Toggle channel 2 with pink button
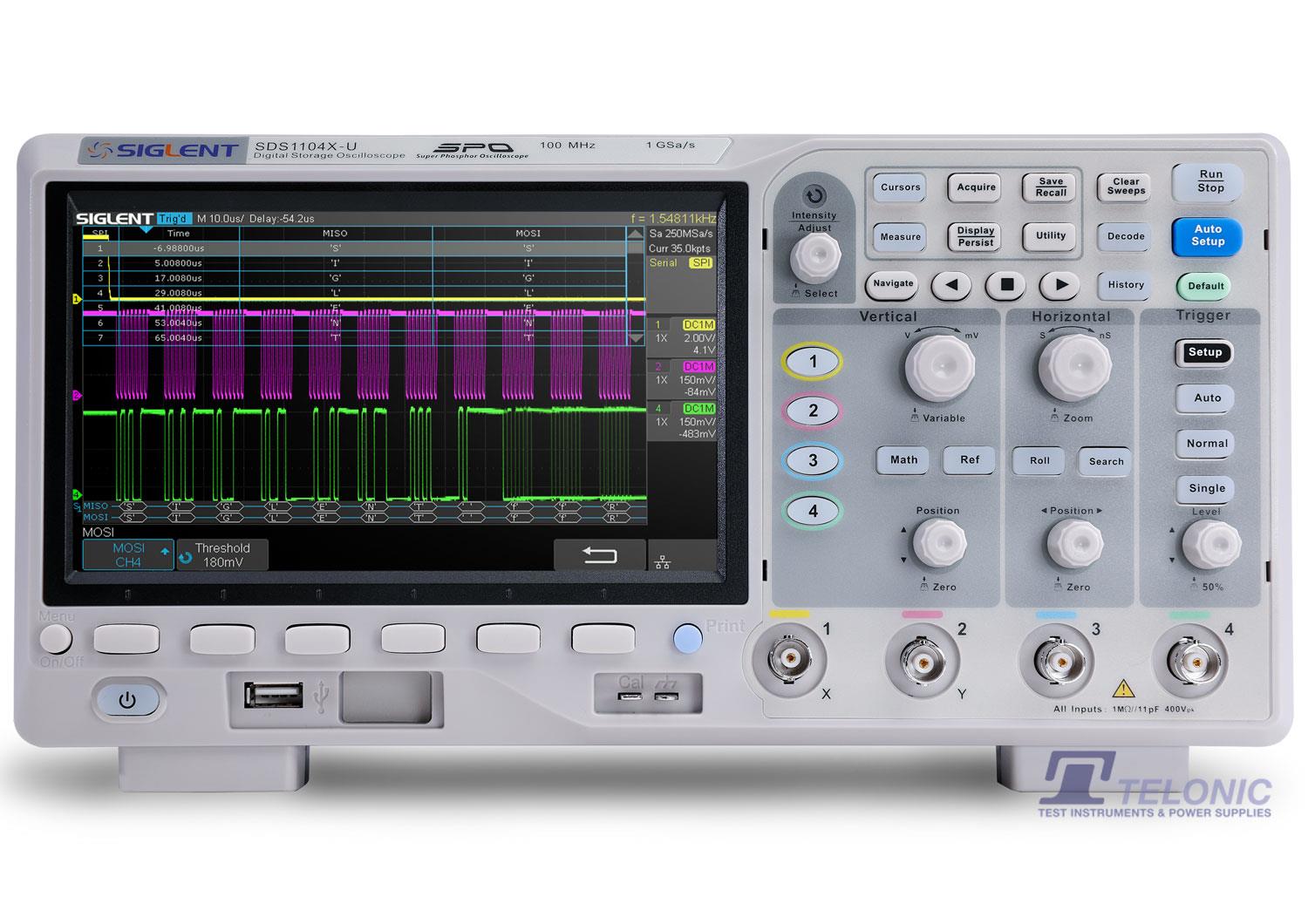Viewport: 1308px width, 924px height. (813, 411)
